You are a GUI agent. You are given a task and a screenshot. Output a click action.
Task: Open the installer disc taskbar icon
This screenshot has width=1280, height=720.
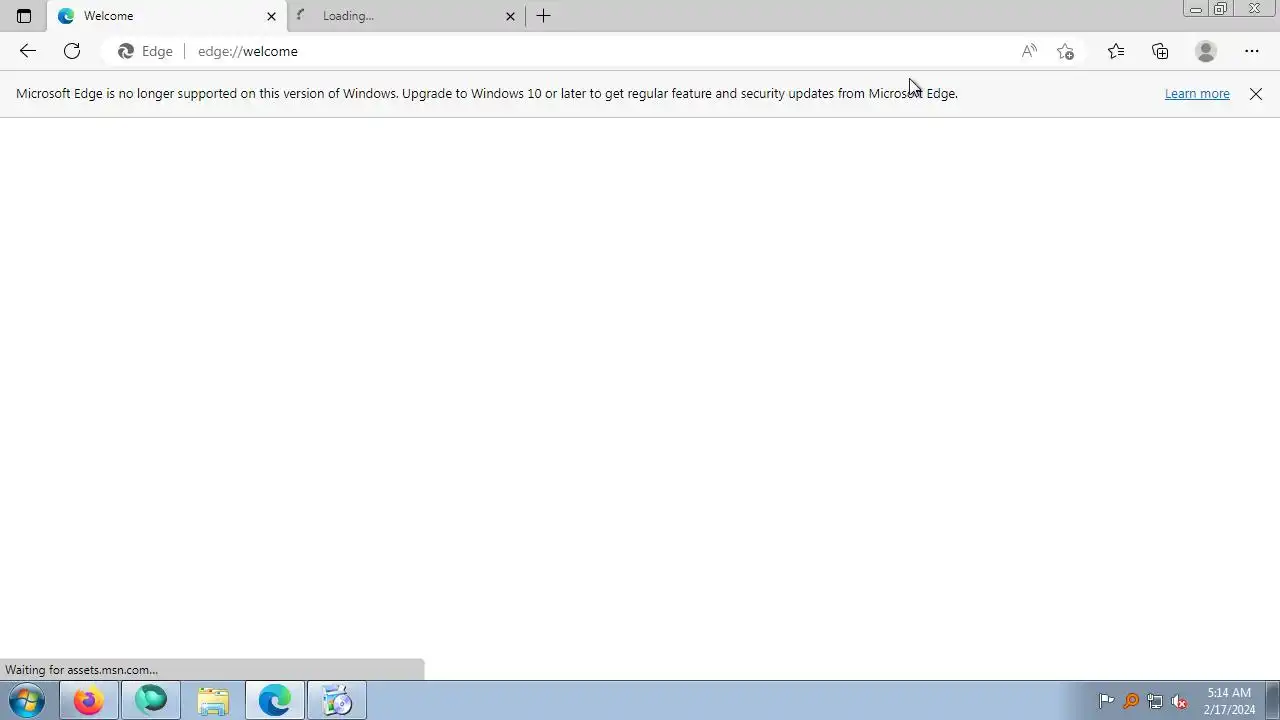337,701
